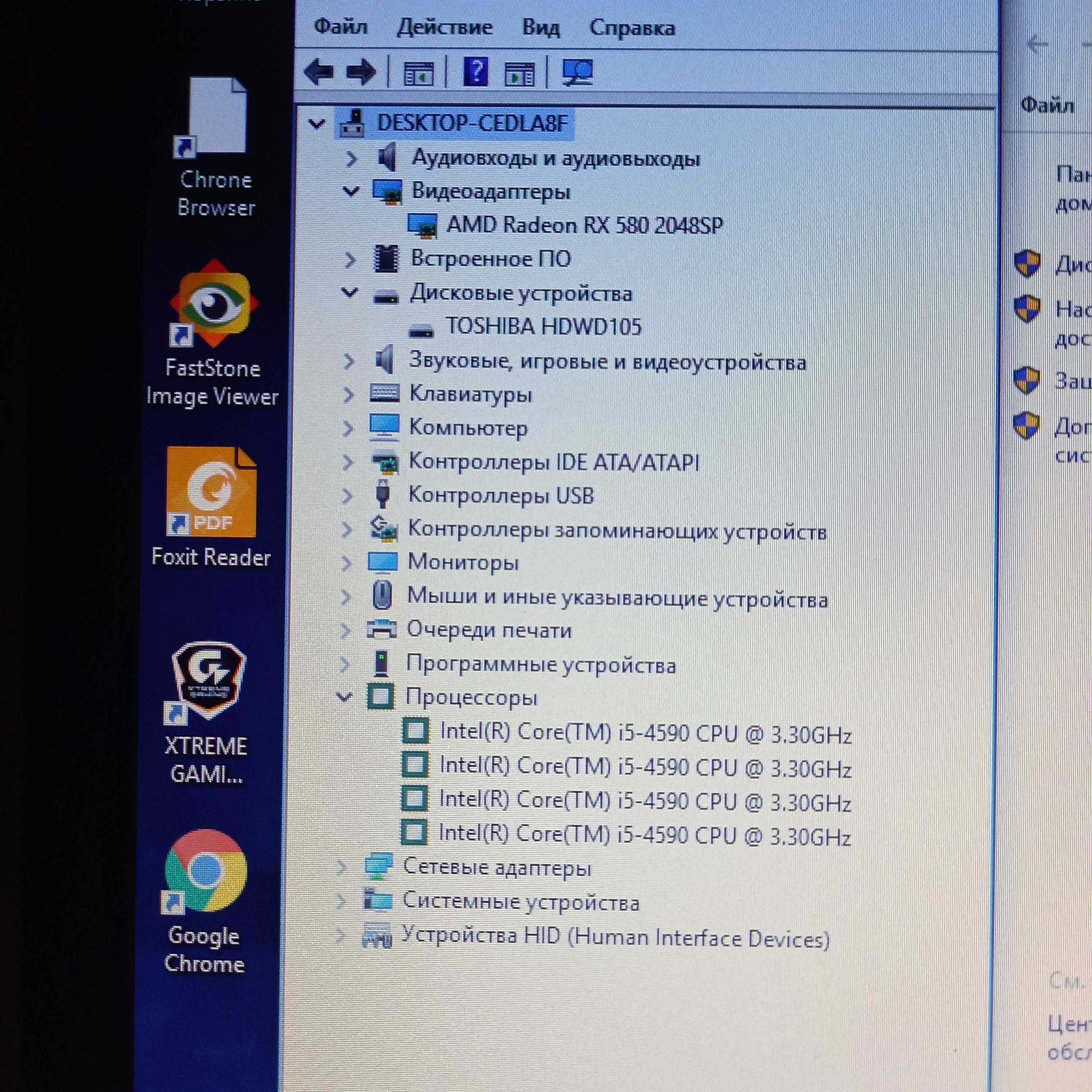Click the monitor scan-hardware toolbar icon
The height and width of the screenshot is (1092, 1092).
[577, 72]
